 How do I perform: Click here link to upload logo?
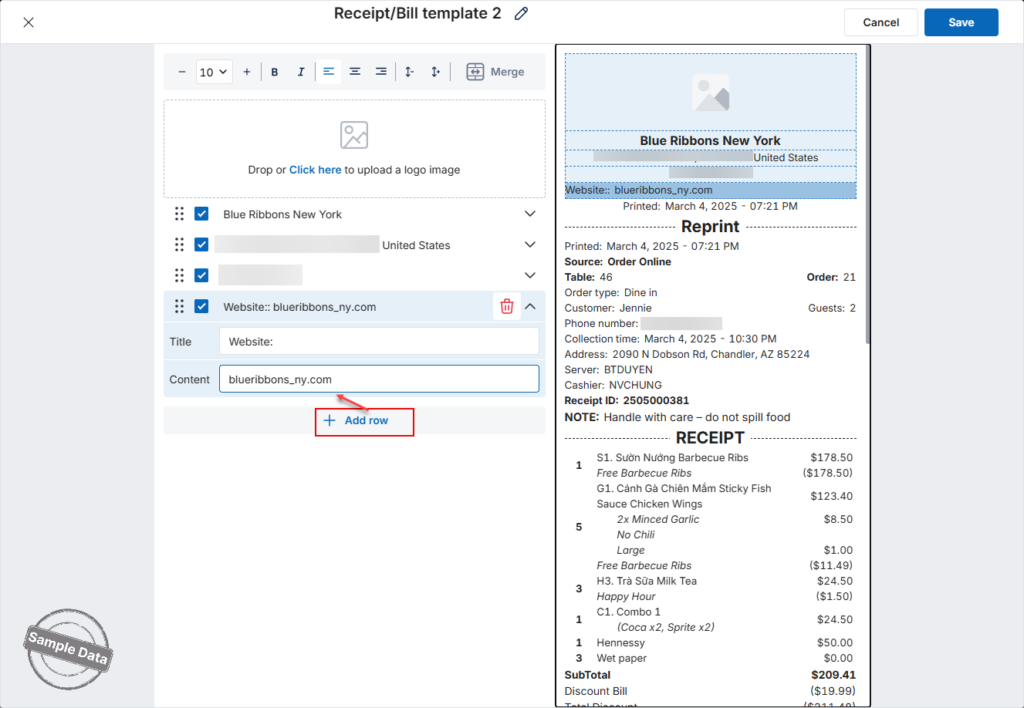(315, 170)
